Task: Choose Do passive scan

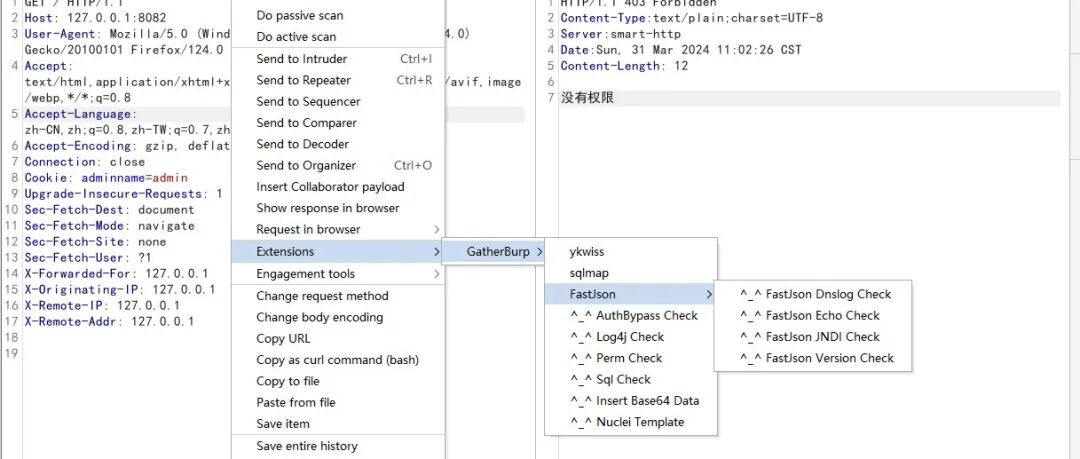Action: pos(338,15)
